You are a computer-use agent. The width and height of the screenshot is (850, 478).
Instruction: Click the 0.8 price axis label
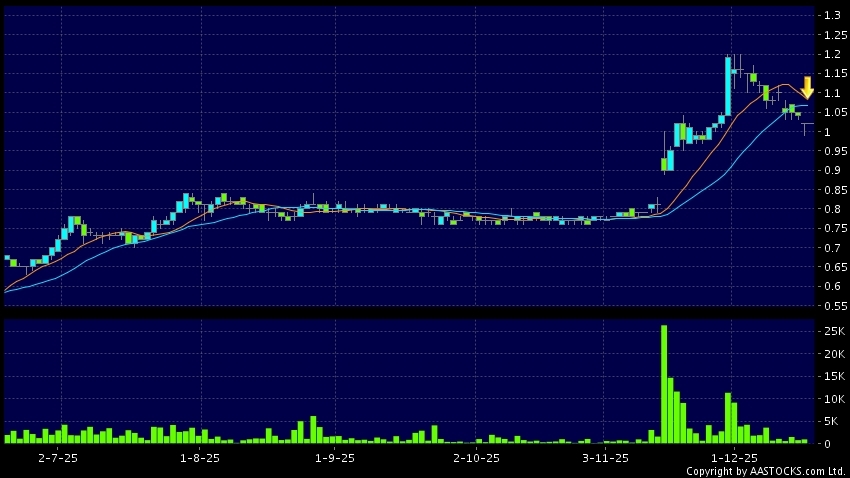pyautogui.click(x=830, y=209)
